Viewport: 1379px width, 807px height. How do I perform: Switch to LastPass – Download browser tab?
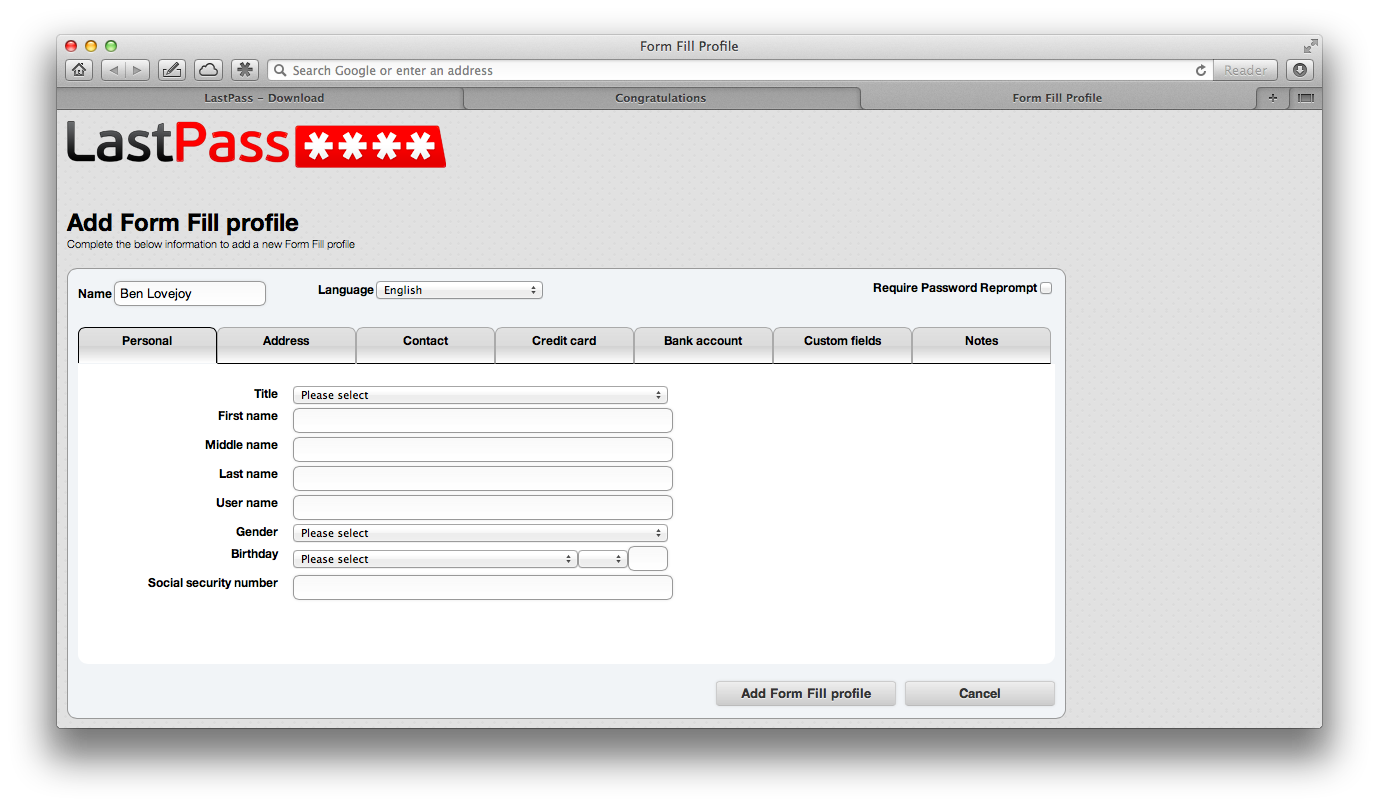(x=264, y=98)
